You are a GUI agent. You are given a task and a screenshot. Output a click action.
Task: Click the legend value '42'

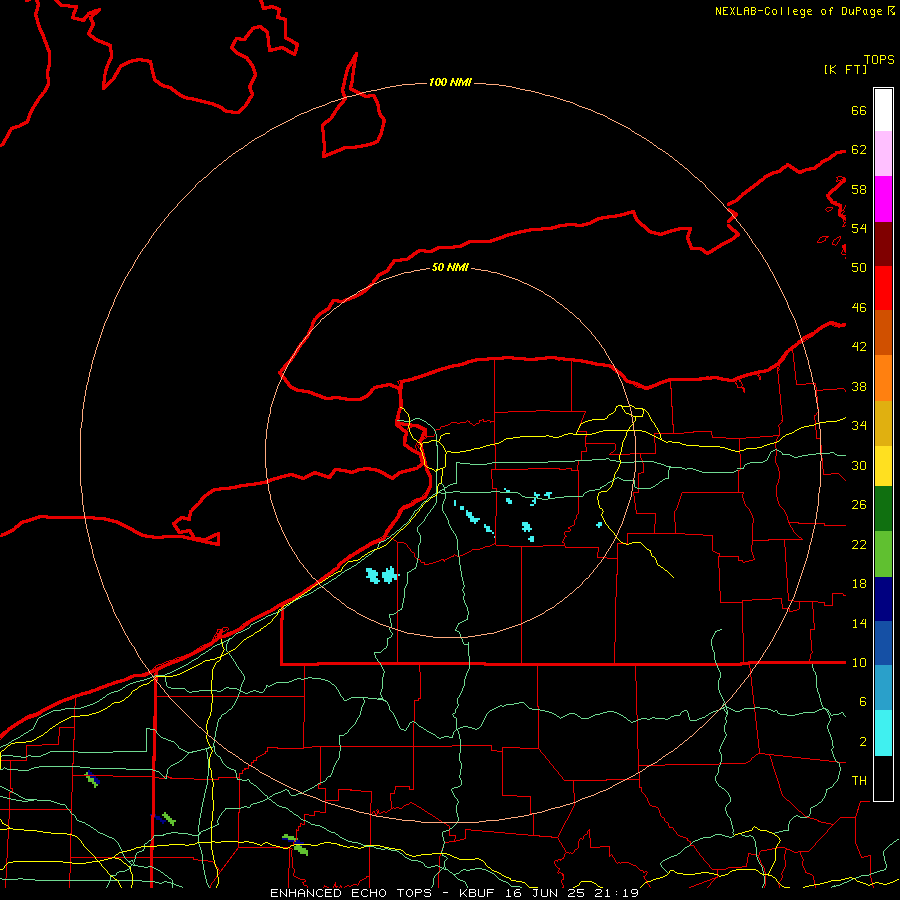(x=859, y=347)
